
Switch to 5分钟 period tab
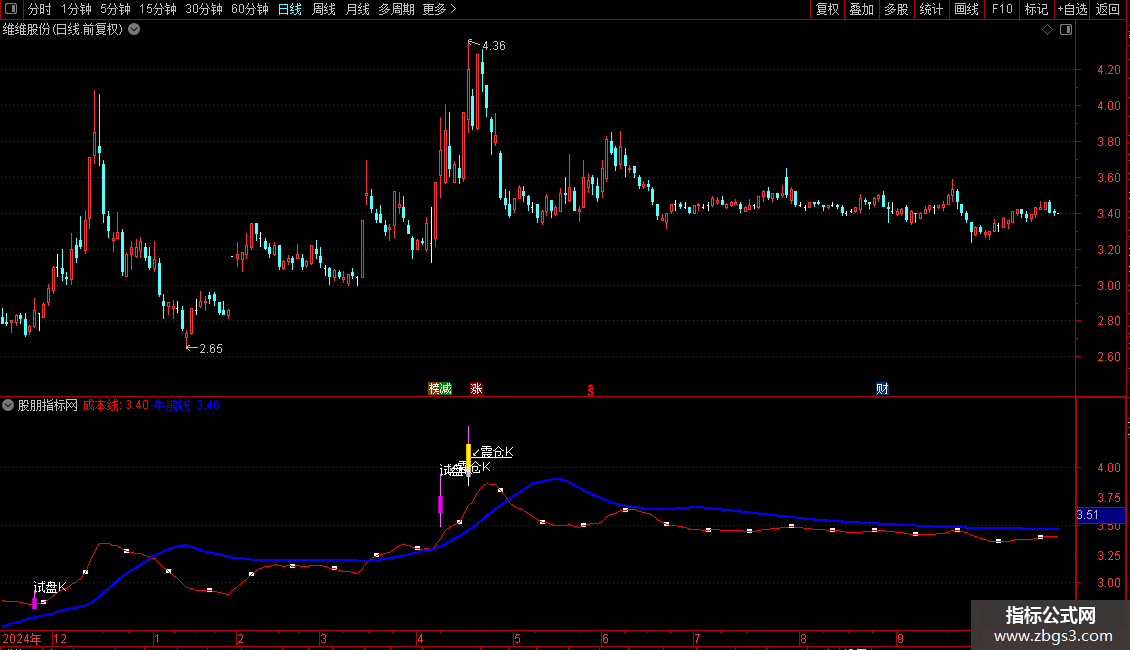pos(115,9)
